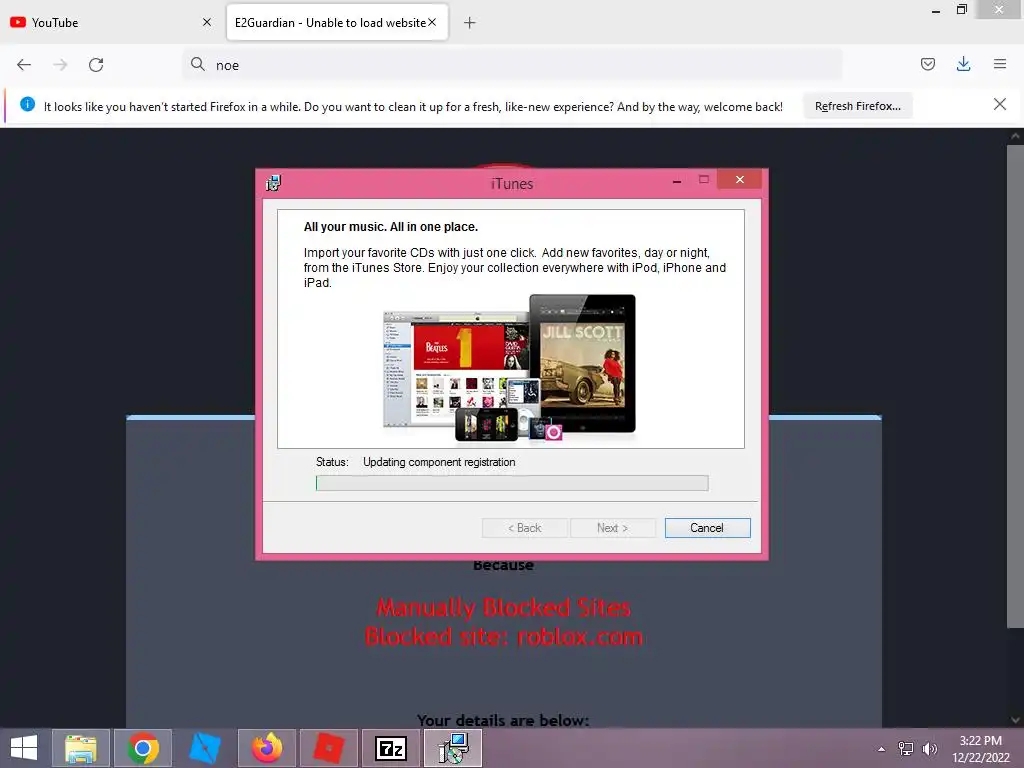Image resolution: width=1024 pixels, height=768 pixels.
Task: Click the iTunes installer title bar icon
Action: (x=274, y=183)
